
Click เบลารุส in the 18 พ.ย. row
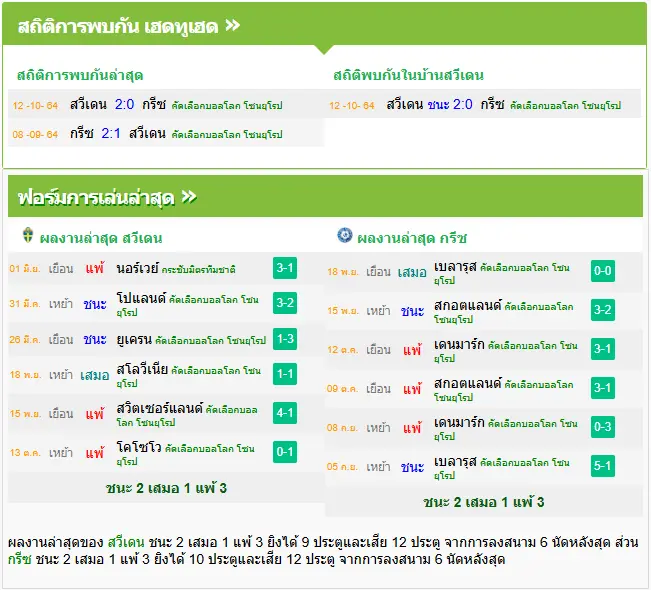click(x=455, y=267)
